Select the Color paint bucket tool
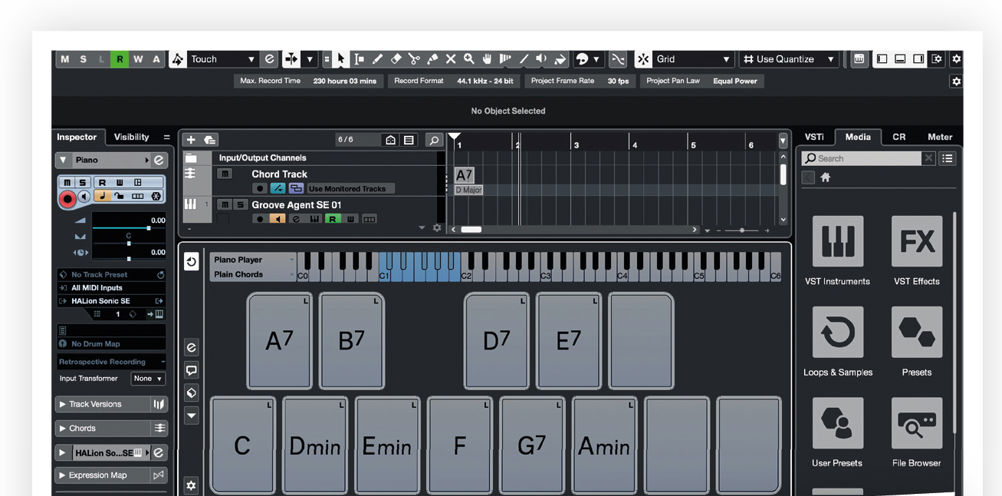 pyautogui.click(x=560, y=59)
